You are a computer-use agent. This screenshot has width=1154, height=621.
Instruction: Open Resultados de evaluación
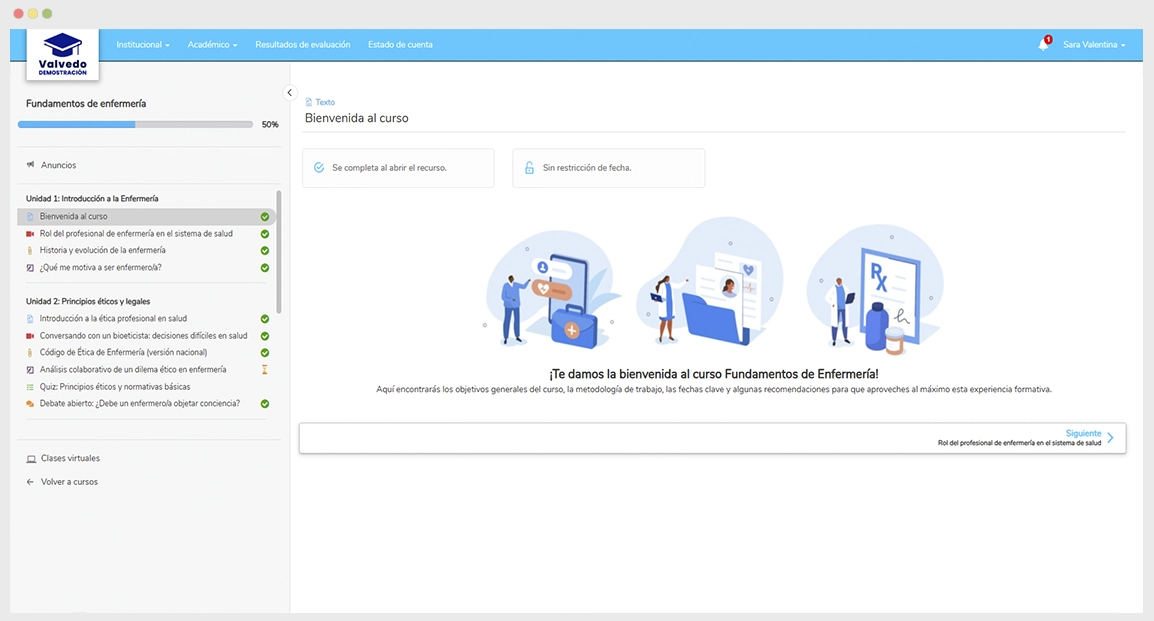[x=302, y=45]
